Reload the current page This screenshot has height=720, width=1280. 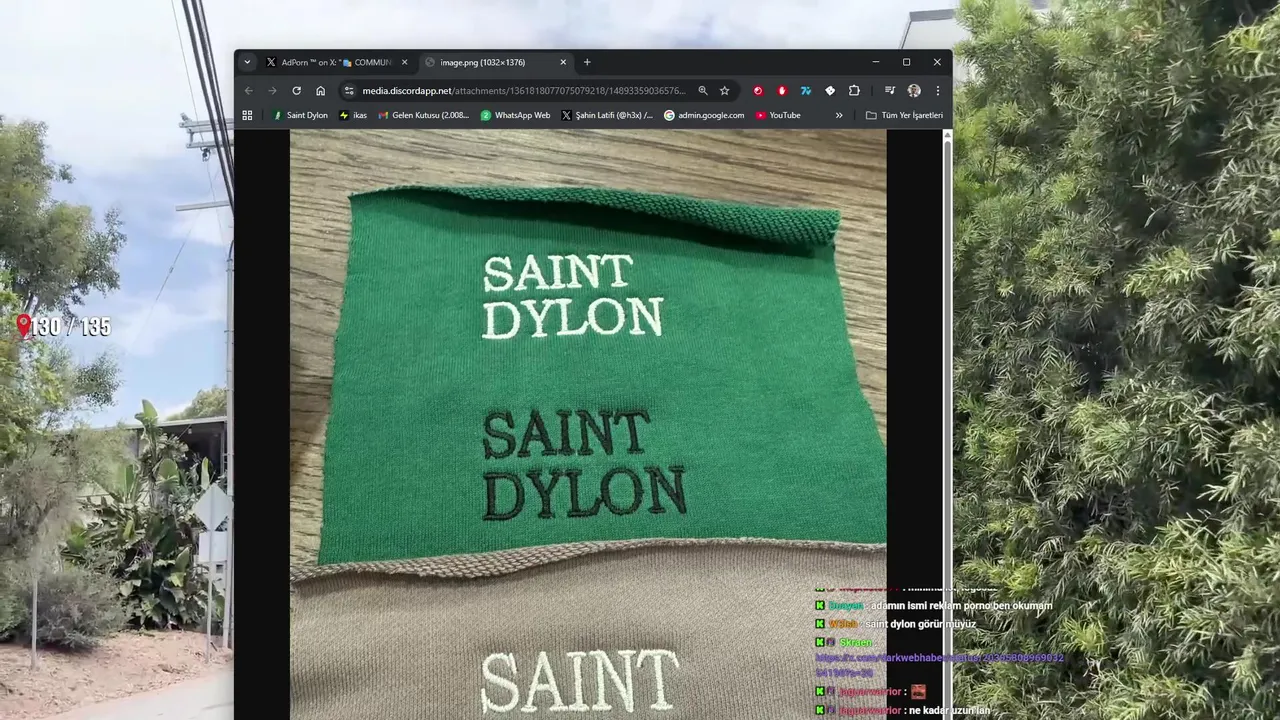tap(296, 90)
